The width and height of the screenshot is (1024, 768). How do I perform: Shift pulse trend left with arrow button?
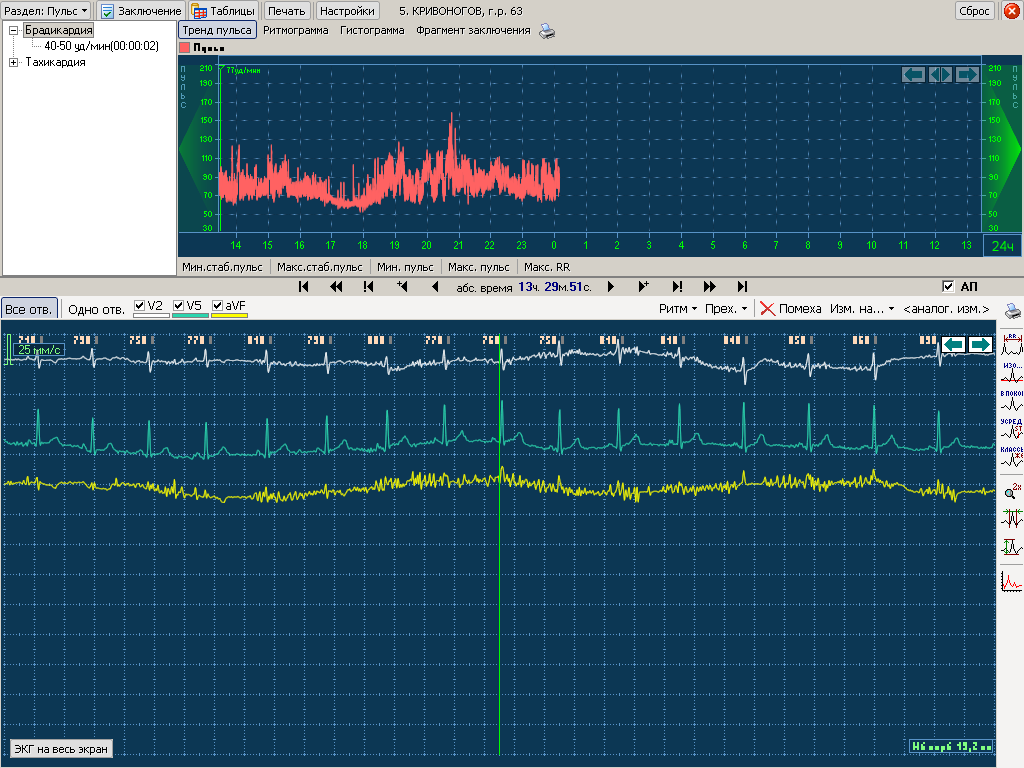coord(913,74)
